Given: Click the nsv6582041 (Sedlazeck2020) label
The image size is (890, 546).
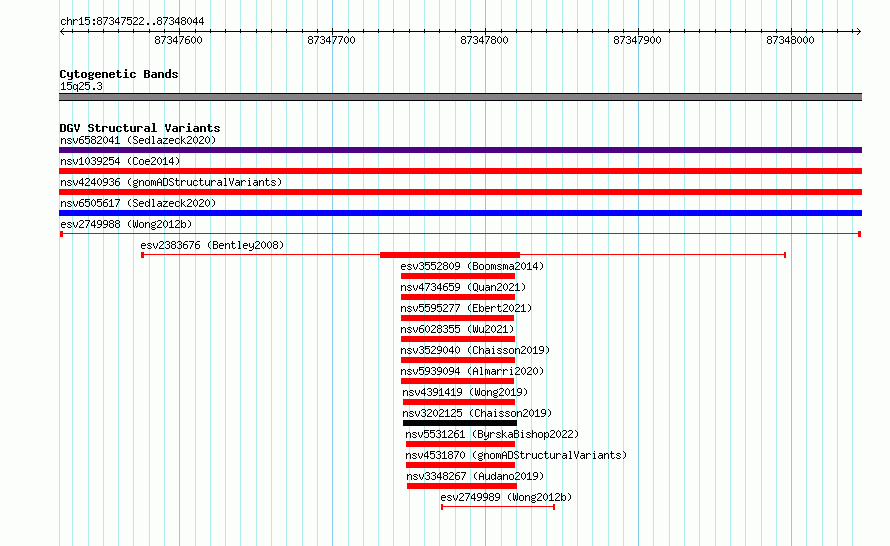Looking at the screenshot, I should [x=138, y=140].
